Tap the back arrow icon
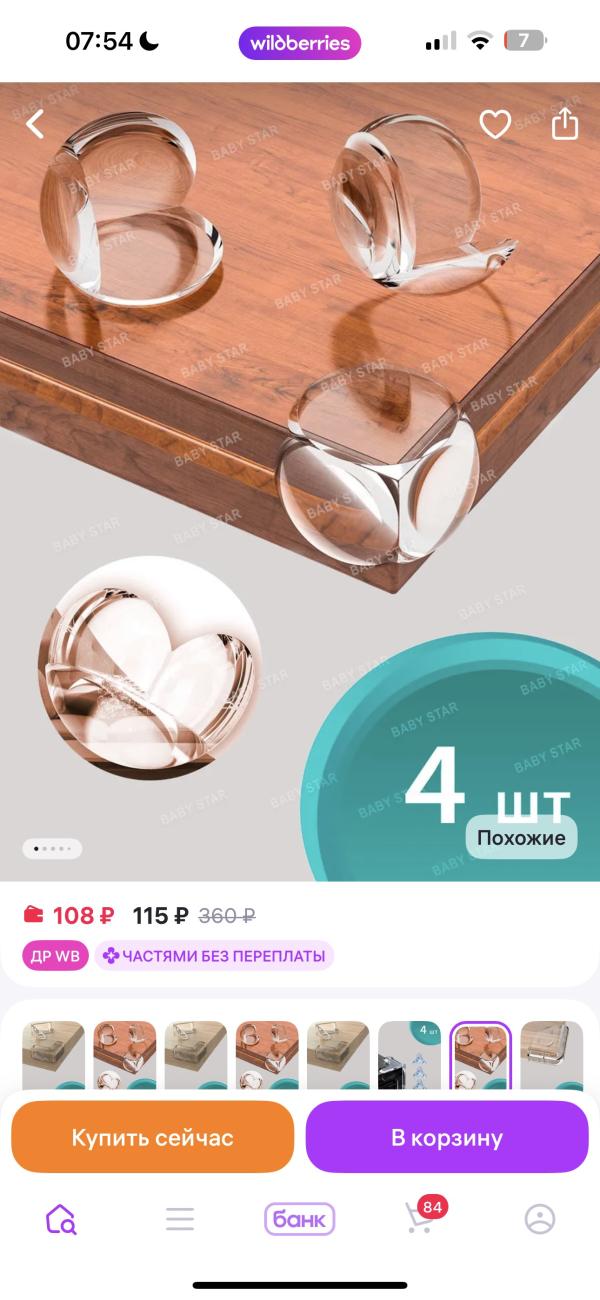 click(36, 124)
